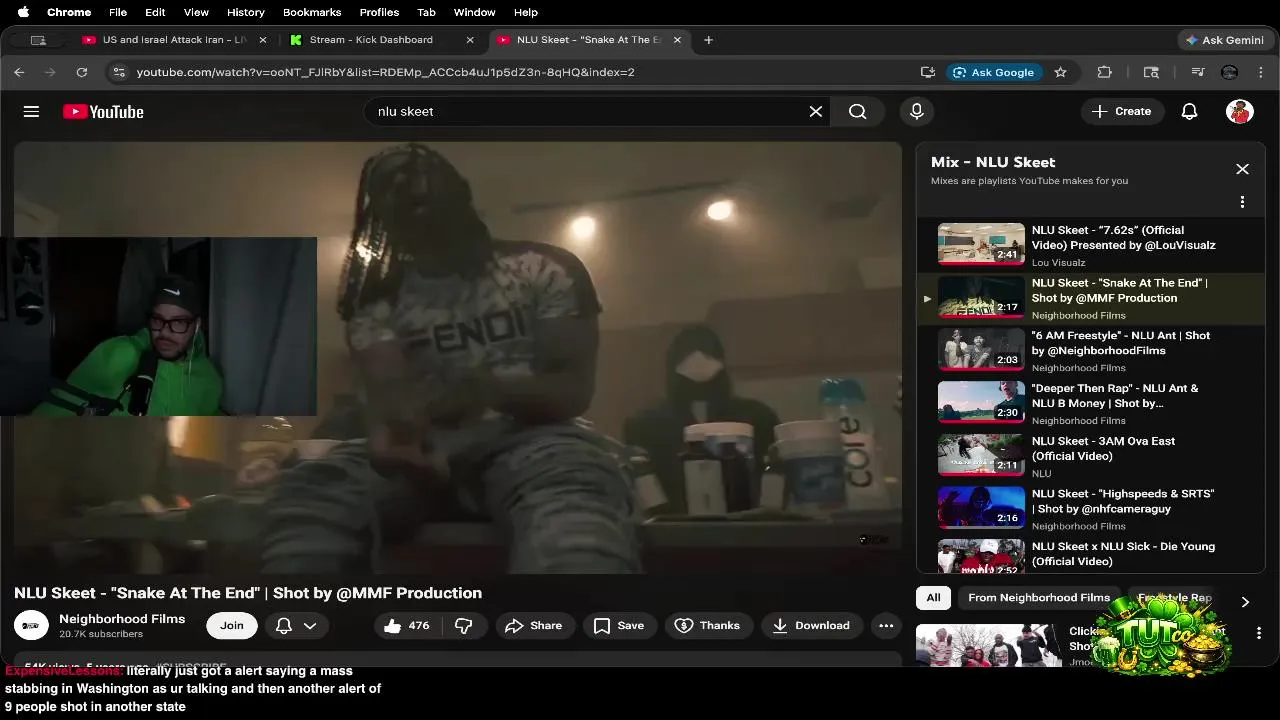Open more actions under the video
This screenshot has height=720, width=1280.
tap(886, 625)
